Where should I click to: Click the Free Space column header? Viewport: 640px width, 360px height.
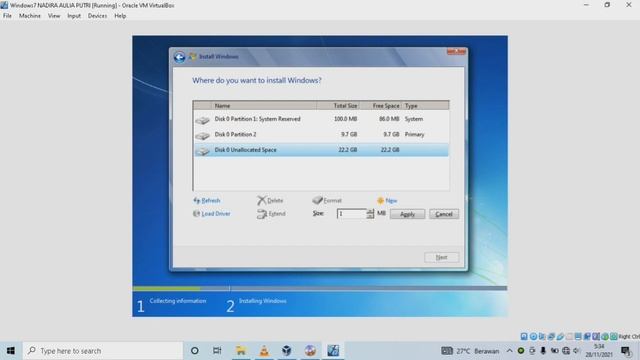point(381,106)
